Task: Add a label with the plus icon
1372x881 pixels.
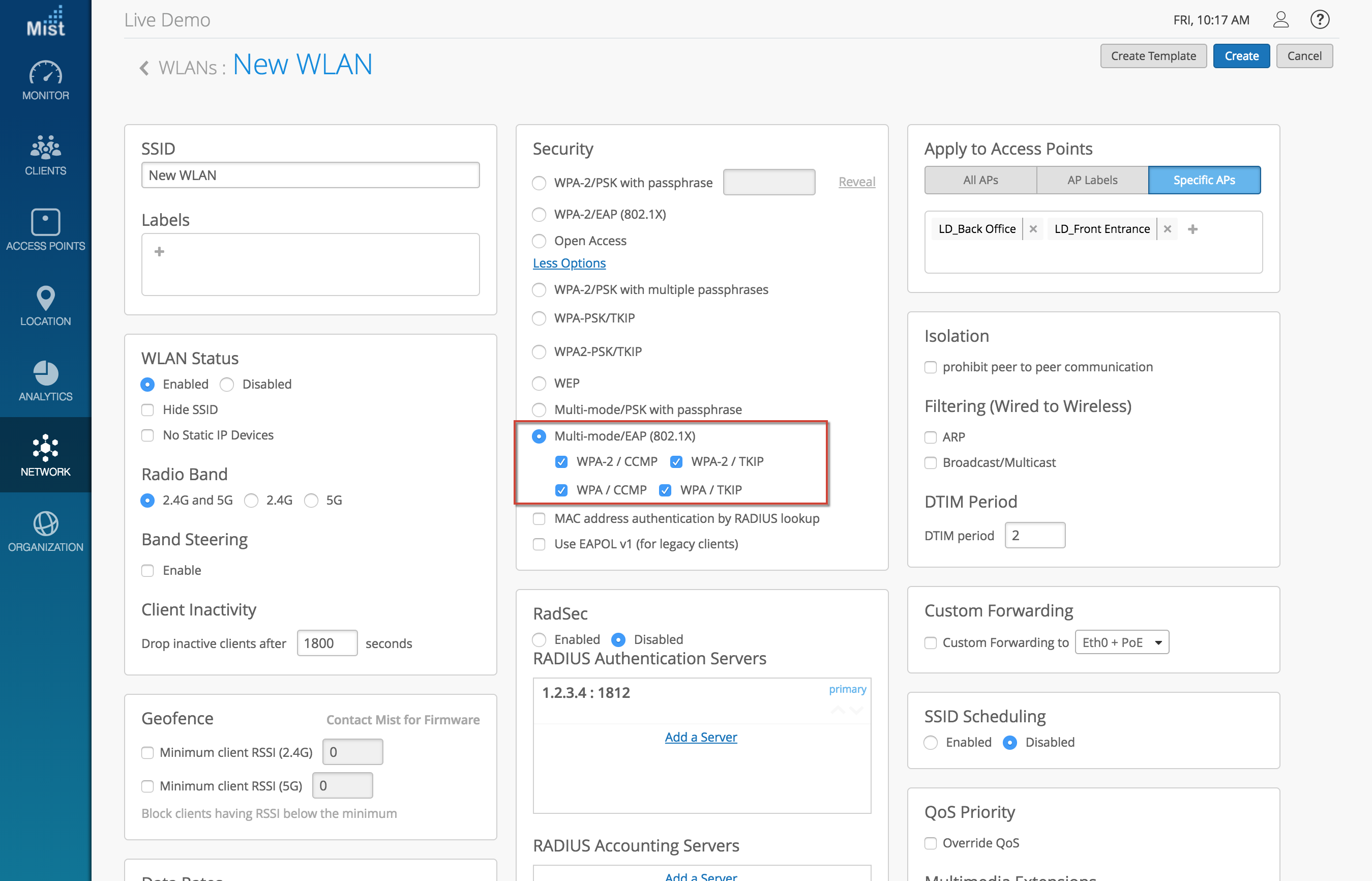Action: (x=160, y=252)
